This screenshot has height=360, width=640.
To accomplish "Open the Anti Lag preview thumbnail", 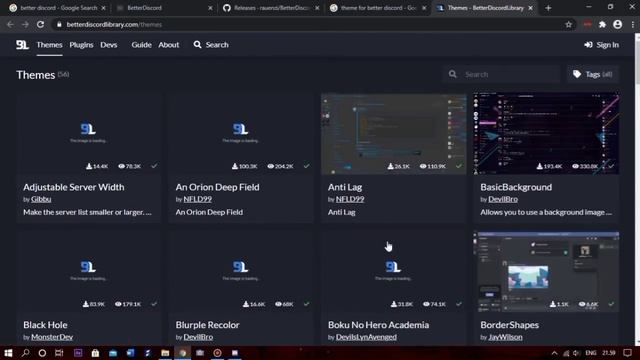I will [x=393, y=134].
